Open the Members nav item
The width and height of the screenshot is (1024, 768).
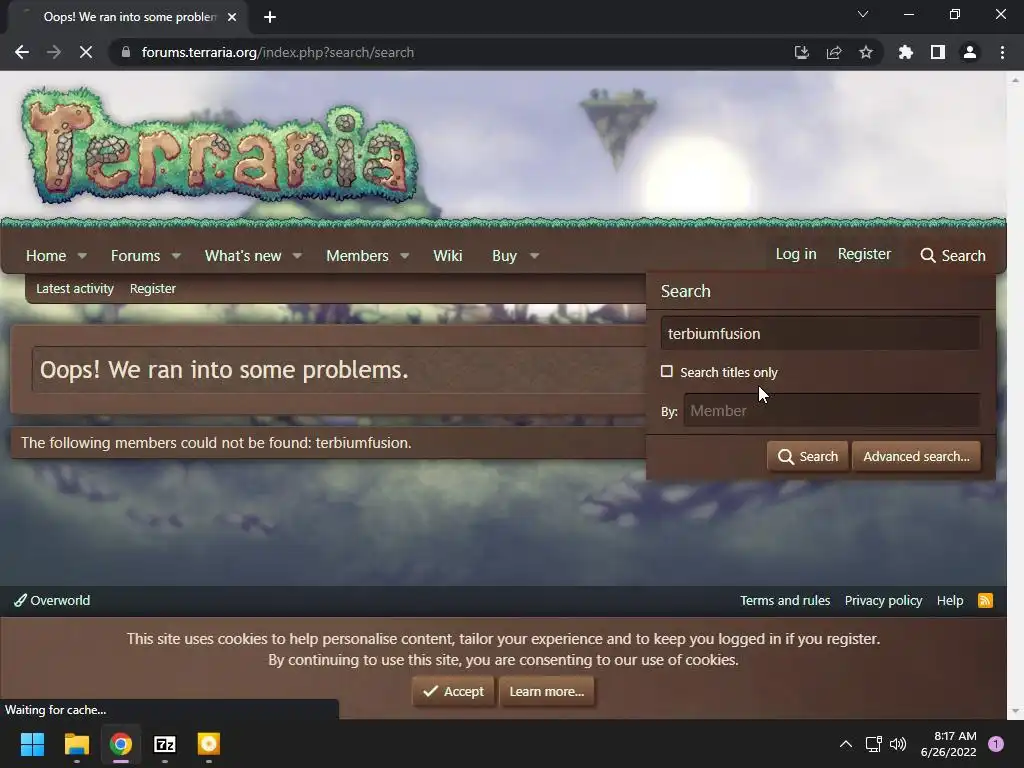[x=357, y=255]
